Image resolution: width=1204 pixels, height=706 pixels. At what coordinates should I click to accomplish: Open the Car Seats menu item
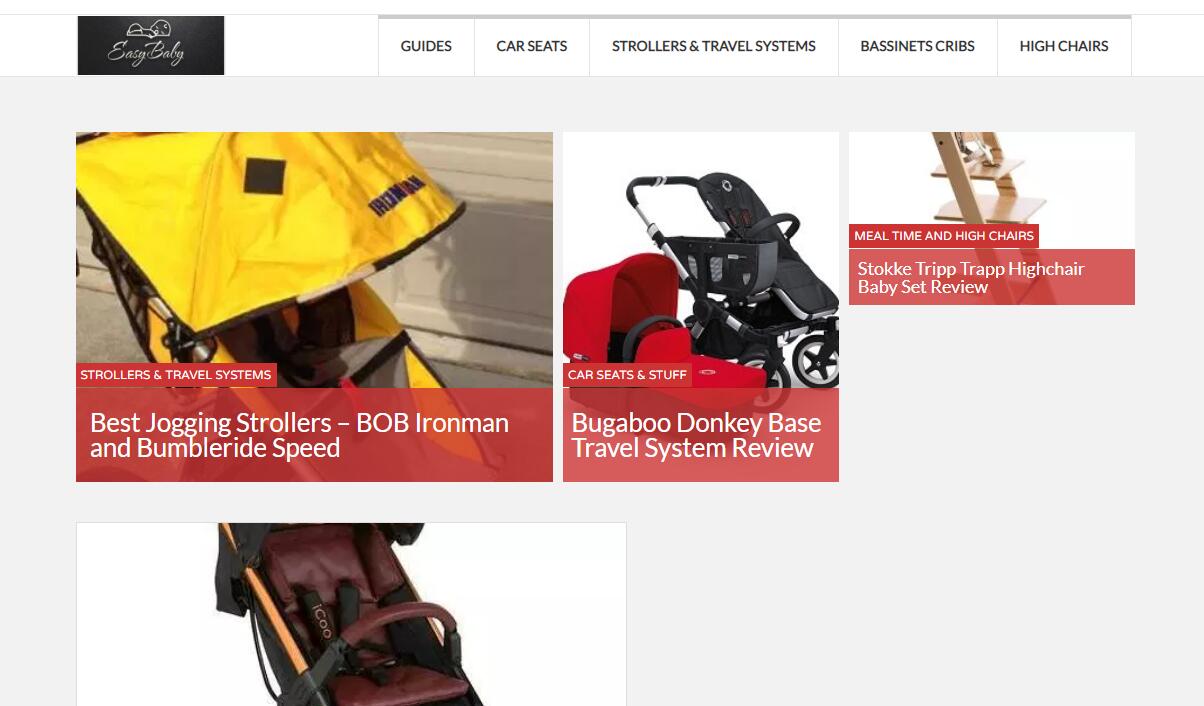tap(532, 46)
